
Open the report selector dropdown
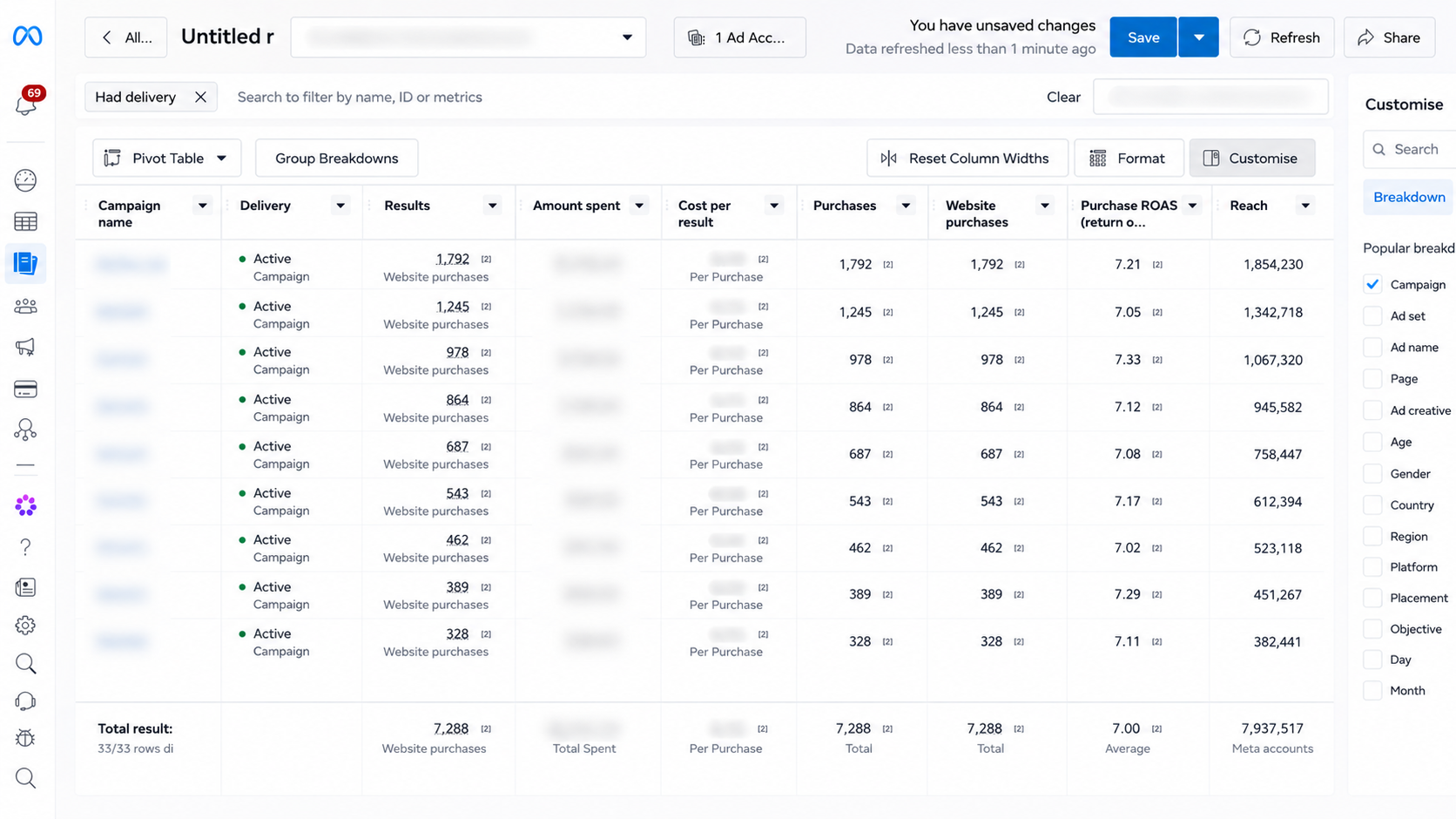tap(468, 37)
